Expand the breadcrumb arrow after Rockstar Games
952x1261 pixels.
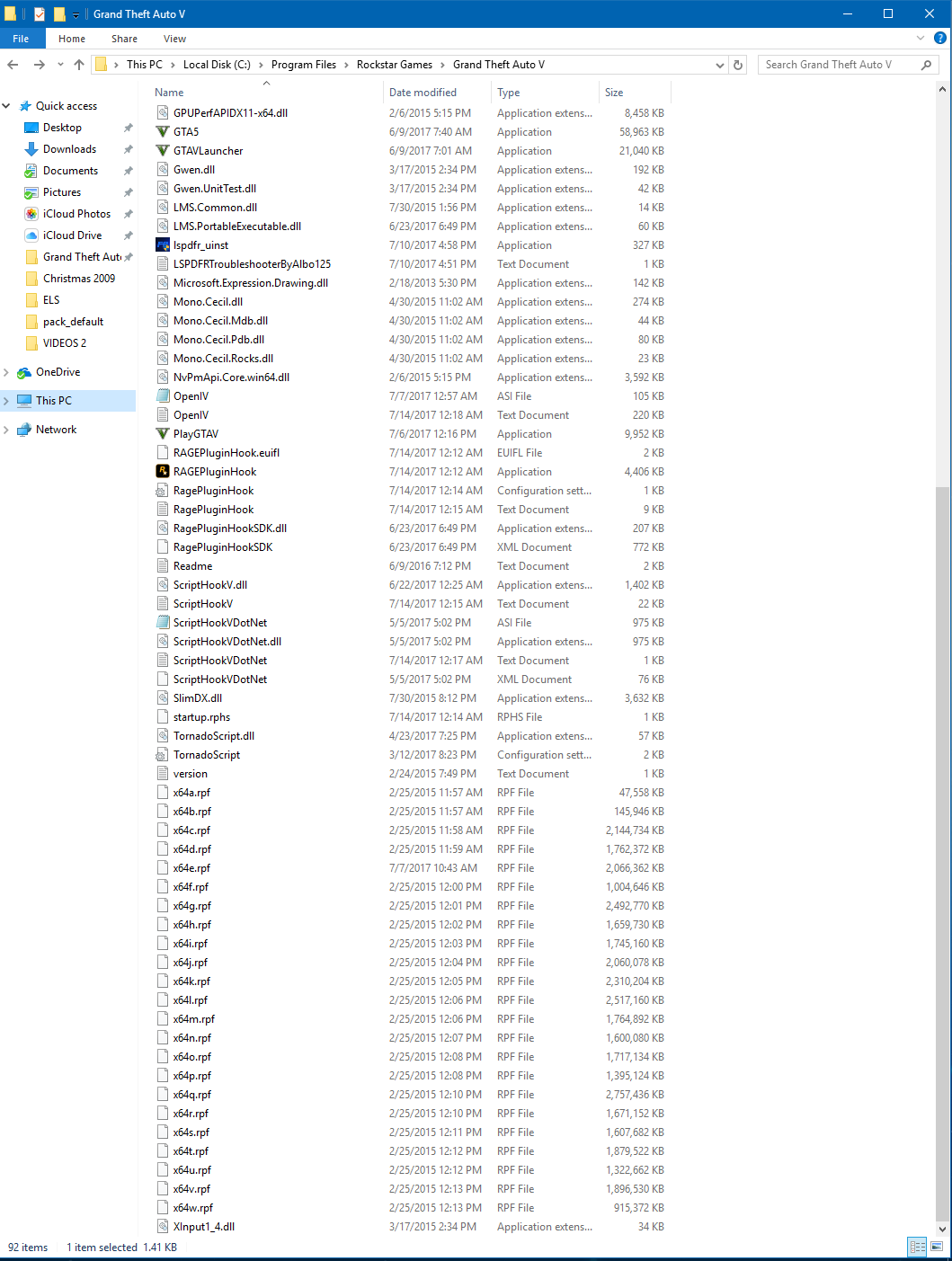click(x=442, y=65)
